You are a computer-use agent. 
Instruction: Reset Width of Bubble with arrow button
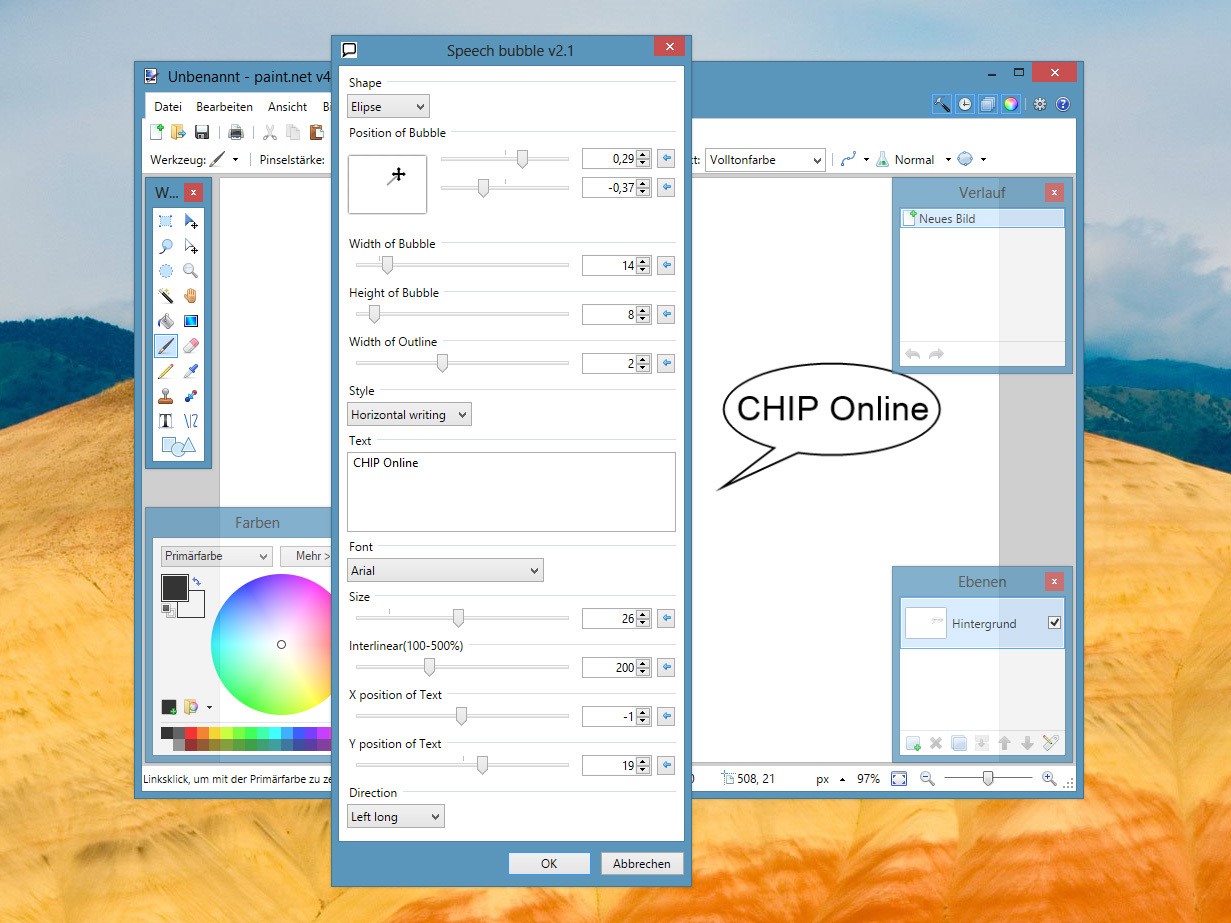tap(666, 265)
